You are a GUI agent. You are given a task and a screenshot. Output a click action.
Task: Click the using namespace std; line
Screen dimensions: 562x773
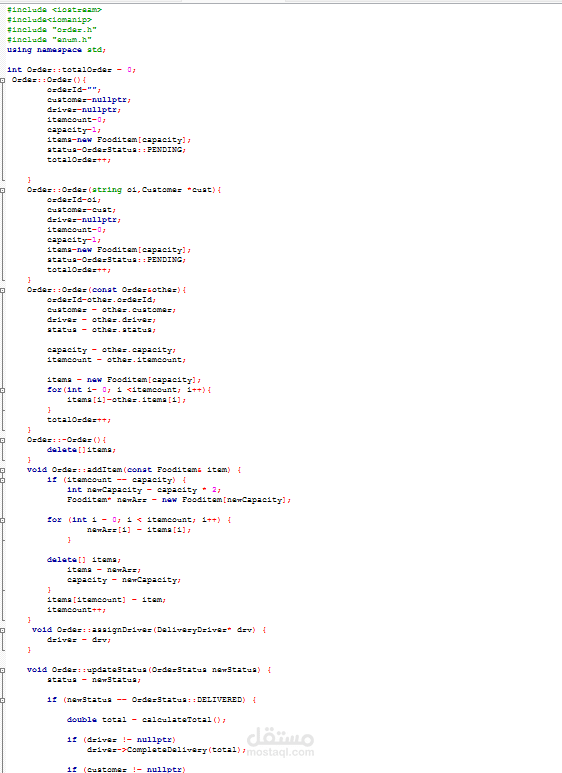[56, 50]
